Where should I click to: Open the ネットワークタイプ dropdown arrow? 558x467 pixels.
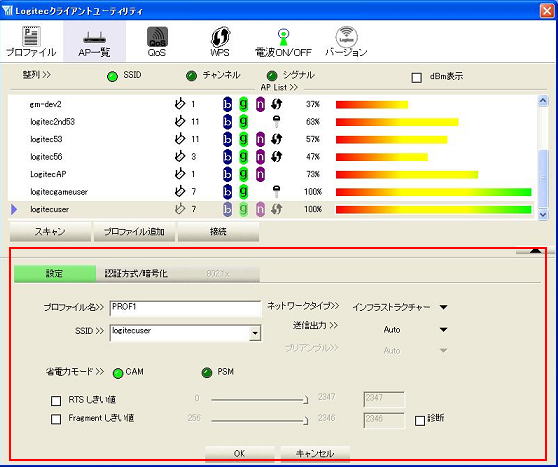[x=443, y=307]
